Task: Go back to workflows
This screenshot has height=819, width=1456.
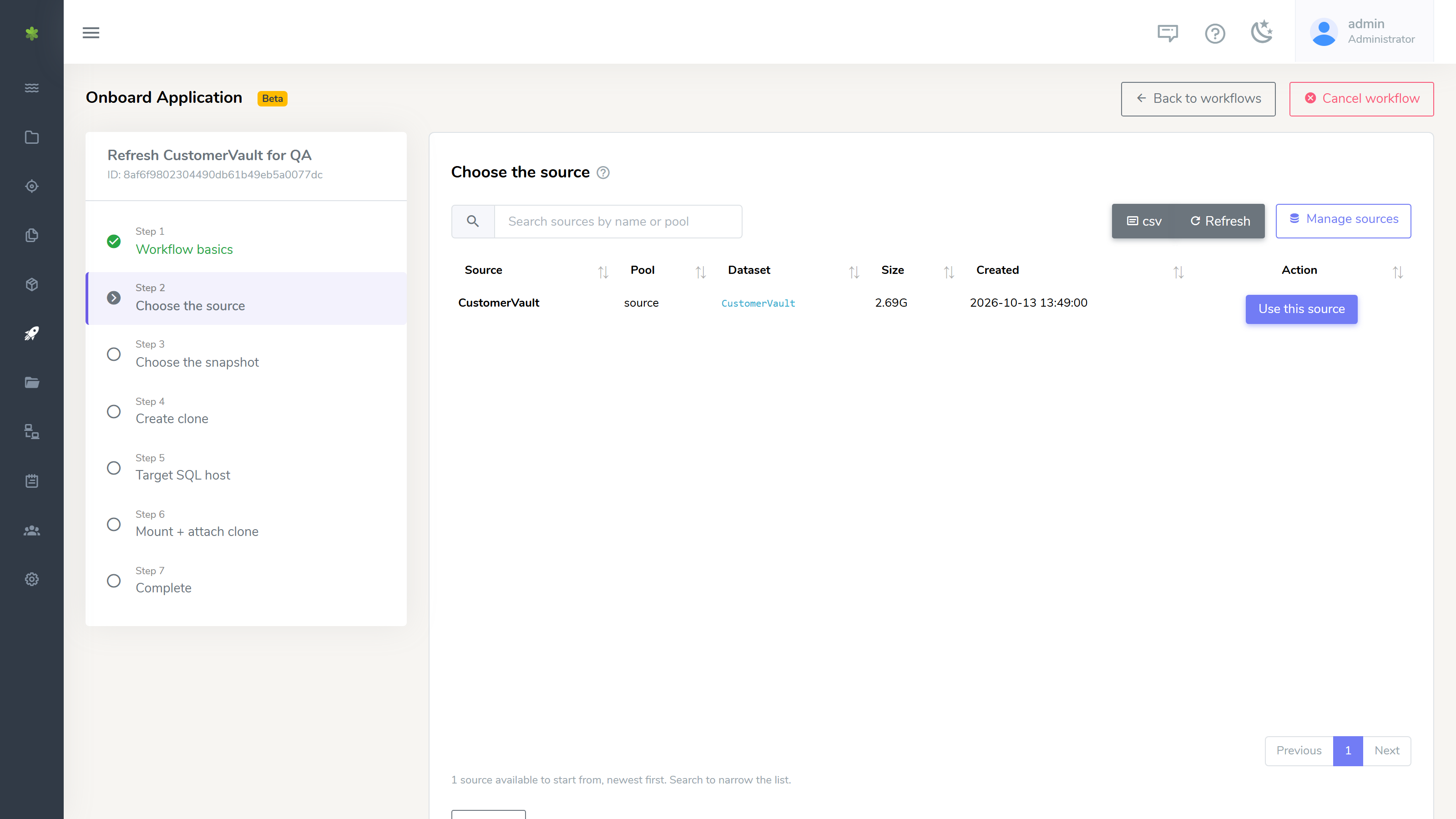Action: tap(1198, 99)
